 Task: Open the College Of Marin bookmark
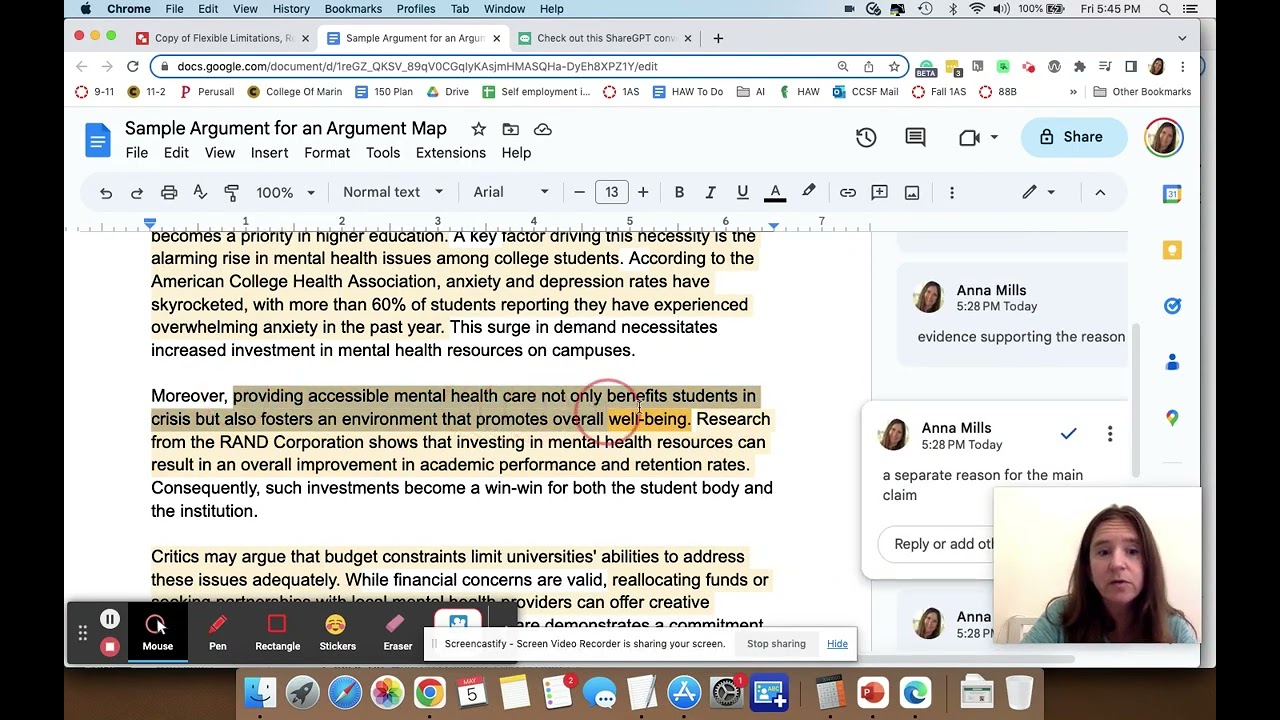click(x=294, y=92)
